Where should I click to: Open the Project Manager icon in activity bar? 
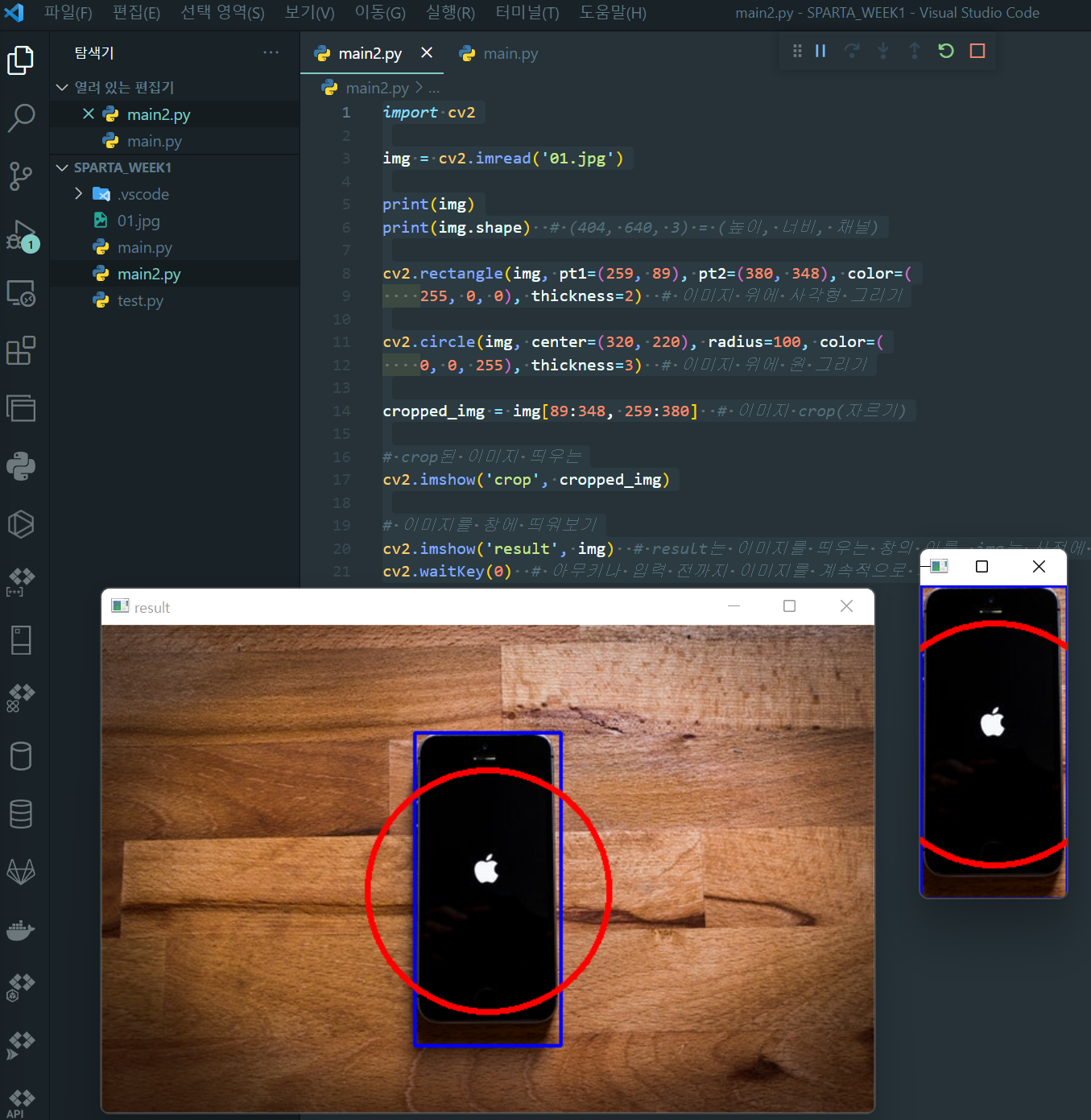pos(21,408)
